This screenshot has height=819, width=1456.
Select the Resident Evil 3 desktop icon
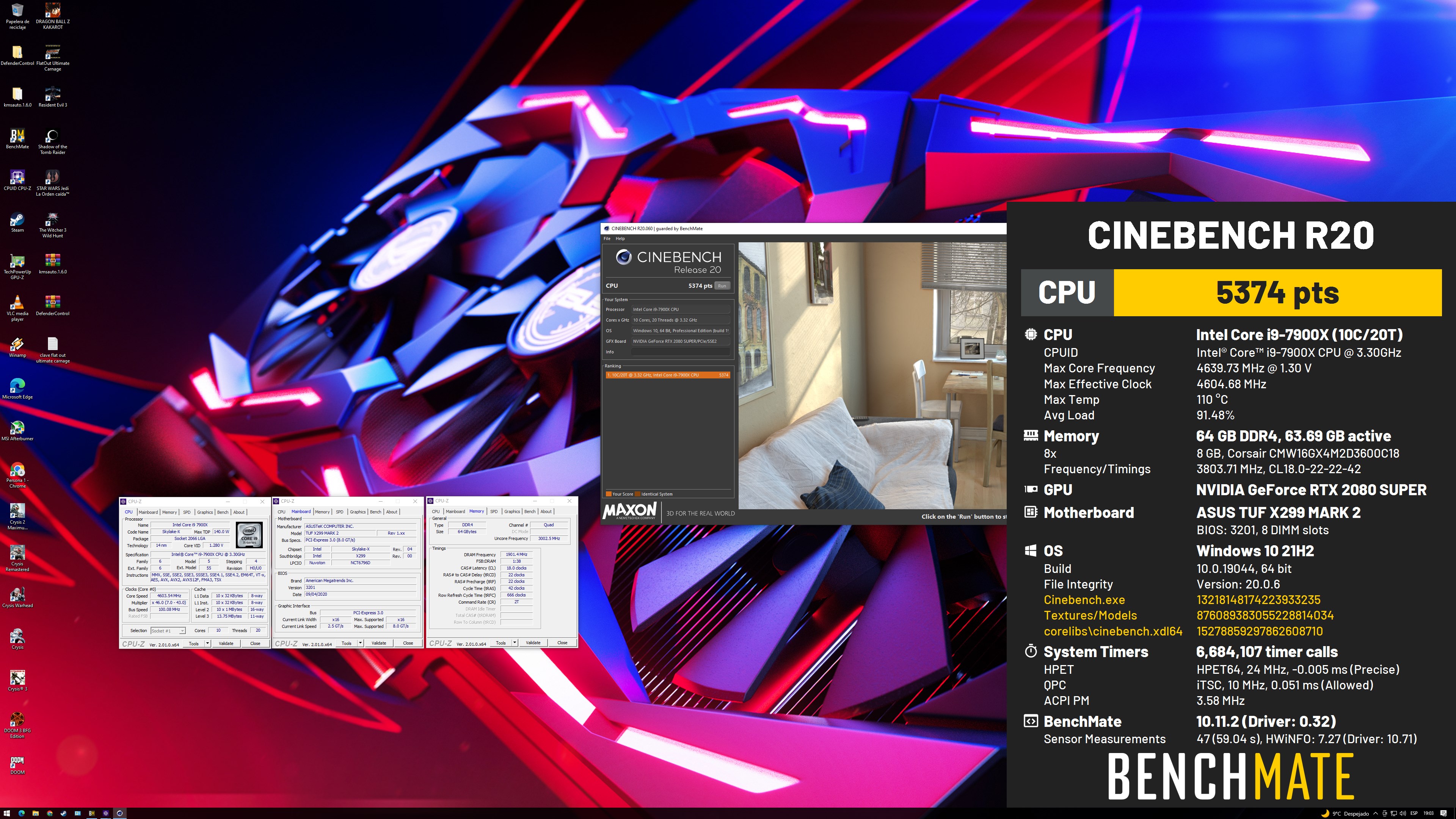(53, 97)
